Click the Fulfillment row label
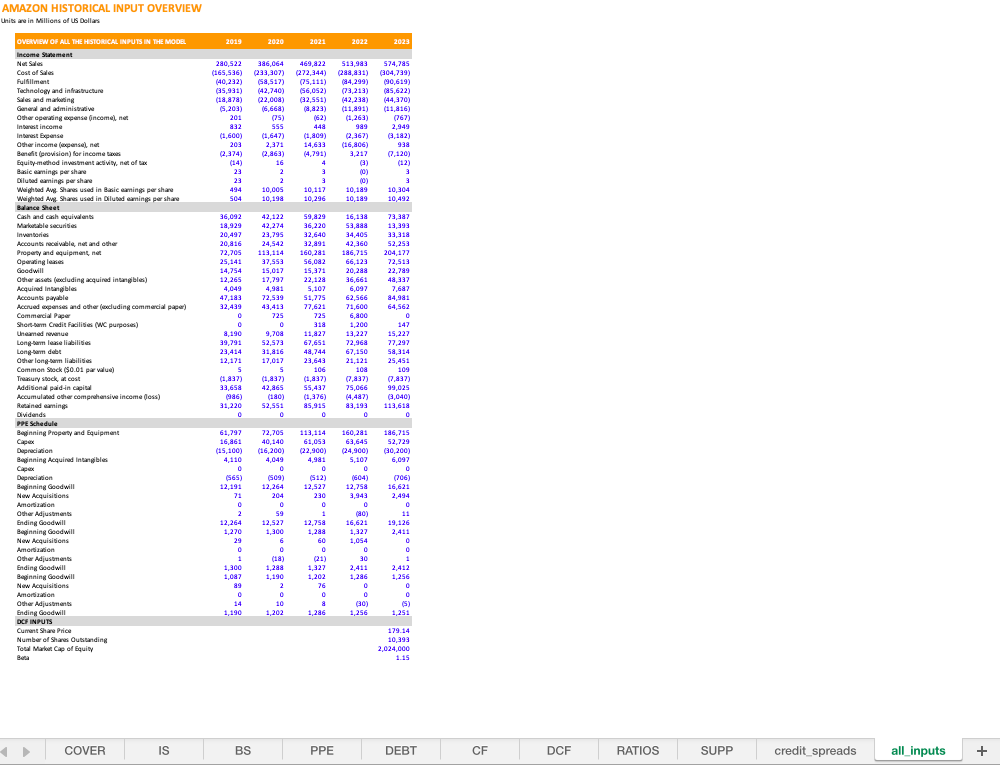1000x765 pixels. 33,82
